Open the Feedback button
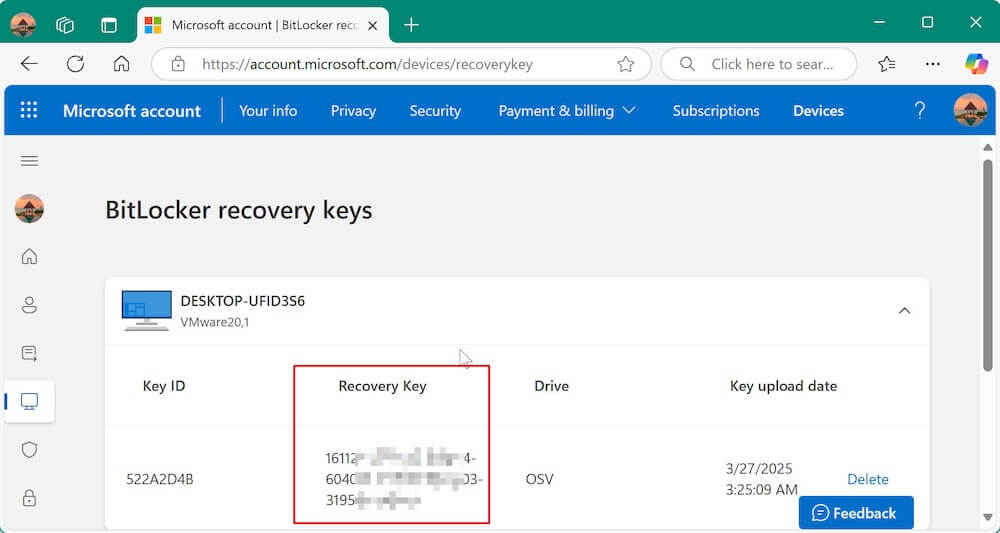The width and height of the screenshot is (1000, 533). (856, 513)
